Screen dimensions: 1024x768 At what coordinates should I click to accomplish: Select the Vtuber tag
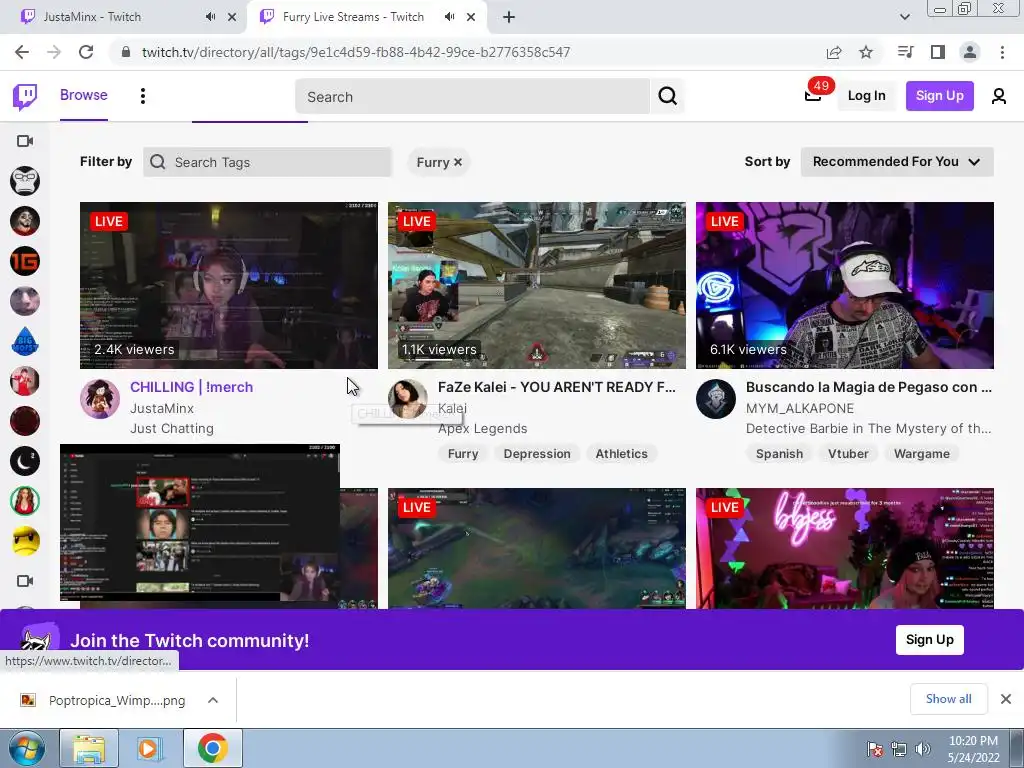tap(848, 454)
